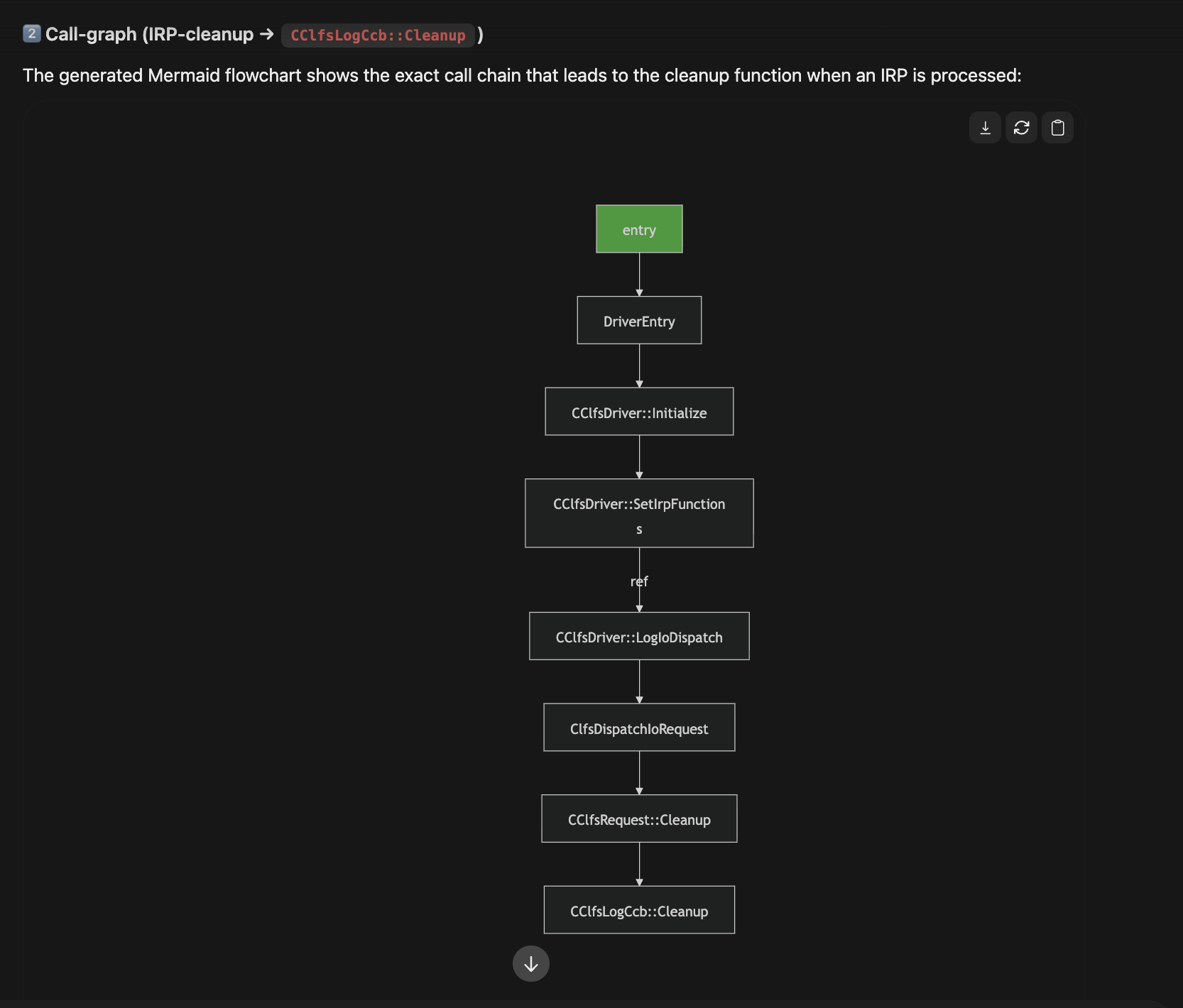This screenshot has height=1008, width=1183.
Task: Click the arrow from ClfsDispatchIoRequest to CClfsRequest::Cleanup
Action: (639, 773)
